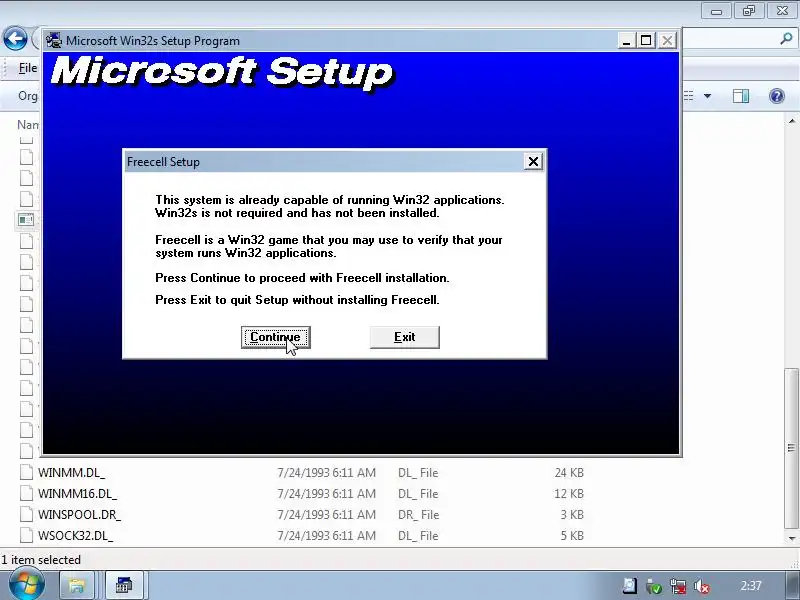800x600 pixels.
Task: Click Explorer view mode icon
Action: point(689,96)
